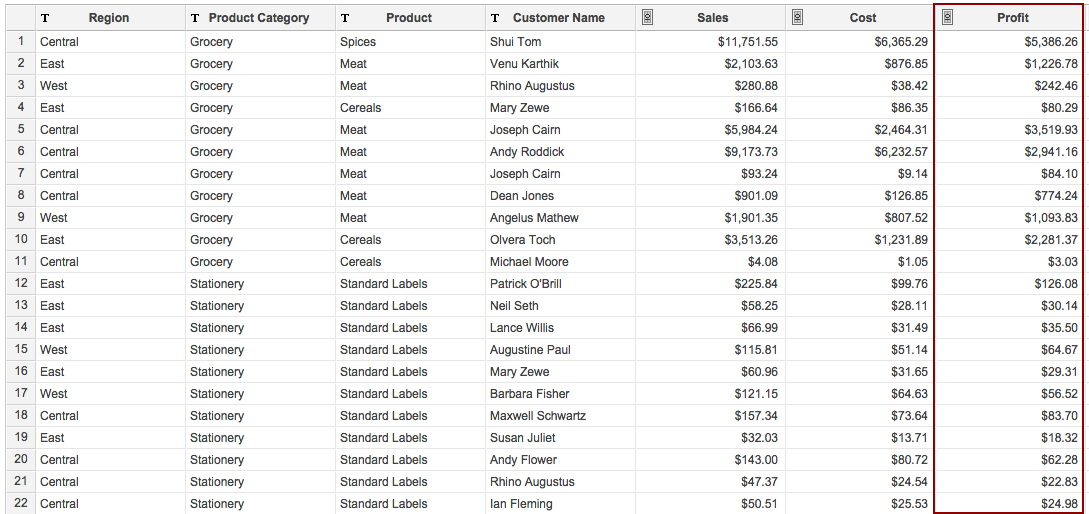Select the Region column header label
This screenshot has width=1089, height=514.
tap(108, 18)
